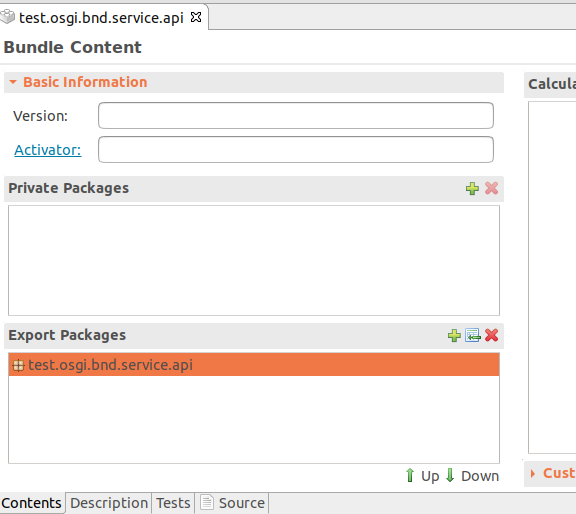Switch to the Description tab

pyautogui.click(x=109, y=503)
